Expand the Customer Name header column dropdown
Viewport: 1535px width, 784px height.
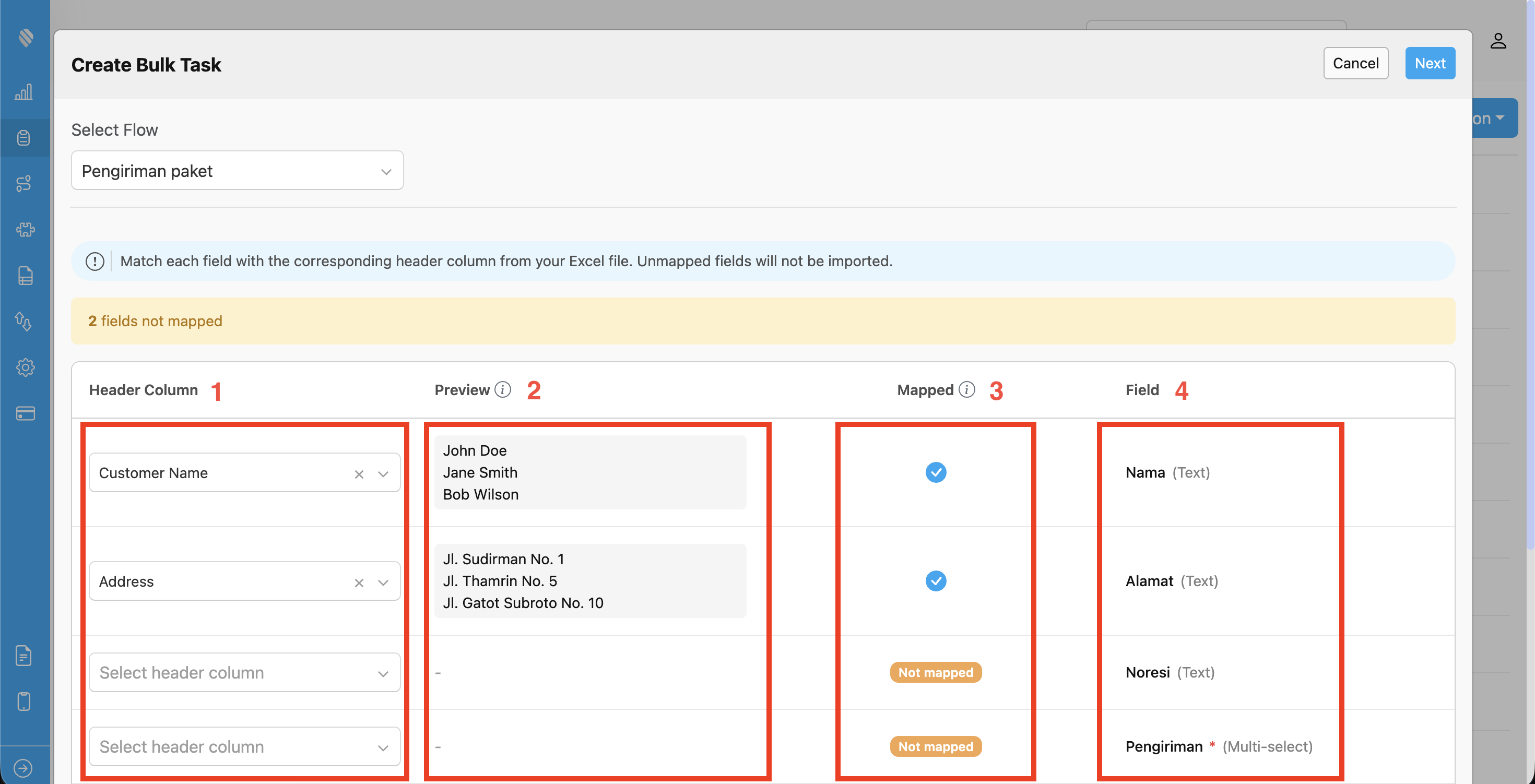(383, 472)
